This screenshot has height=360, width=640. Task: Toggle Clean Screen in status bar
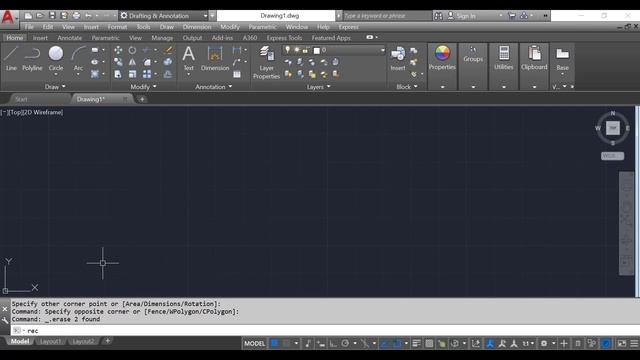tap(622, 343)
